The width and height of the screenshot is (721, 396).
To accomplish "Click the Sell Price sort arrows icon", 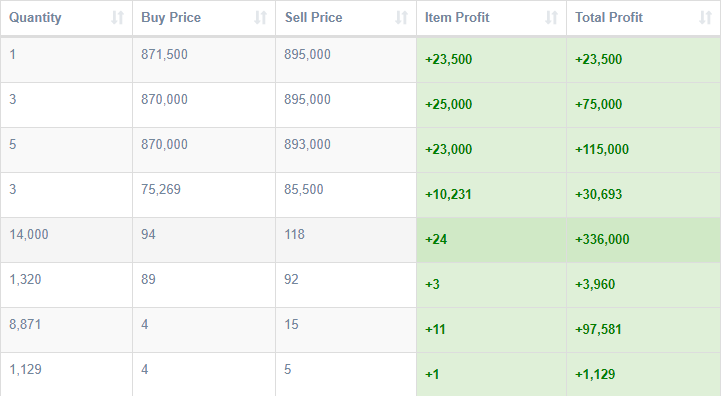I will point(402,17).
